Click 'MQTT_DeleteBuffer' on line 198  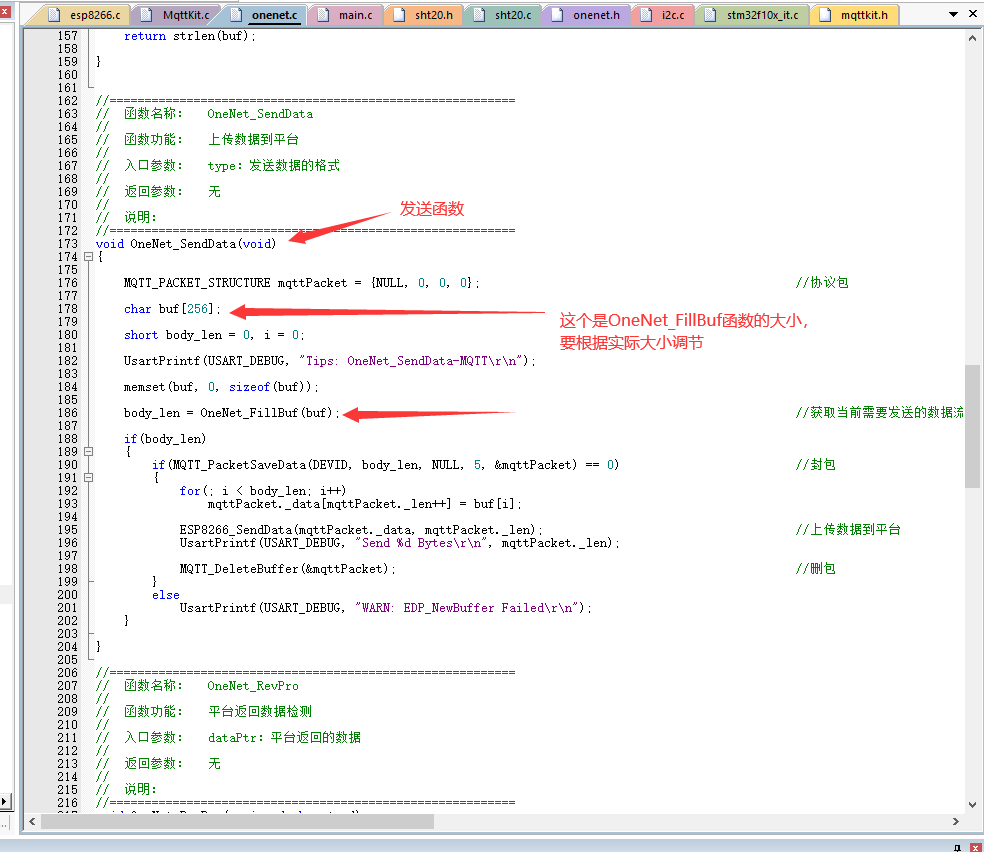click(238, 569)
